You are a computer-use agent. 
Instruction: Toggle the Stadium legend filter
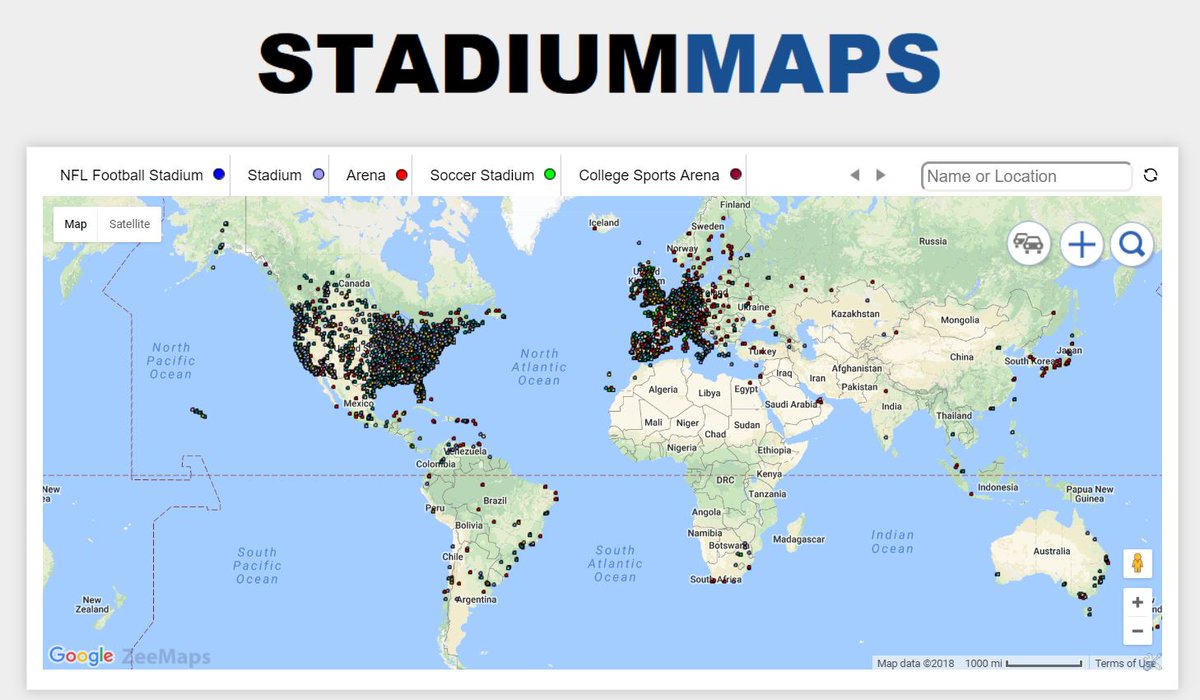click(x=286, y=175)
